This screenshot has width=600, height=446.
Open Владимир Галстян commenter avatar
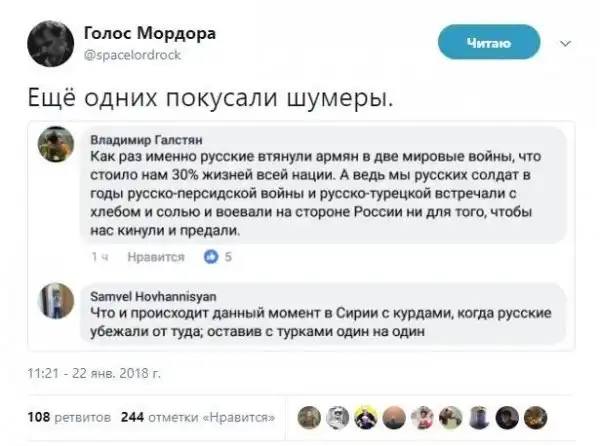54,147
